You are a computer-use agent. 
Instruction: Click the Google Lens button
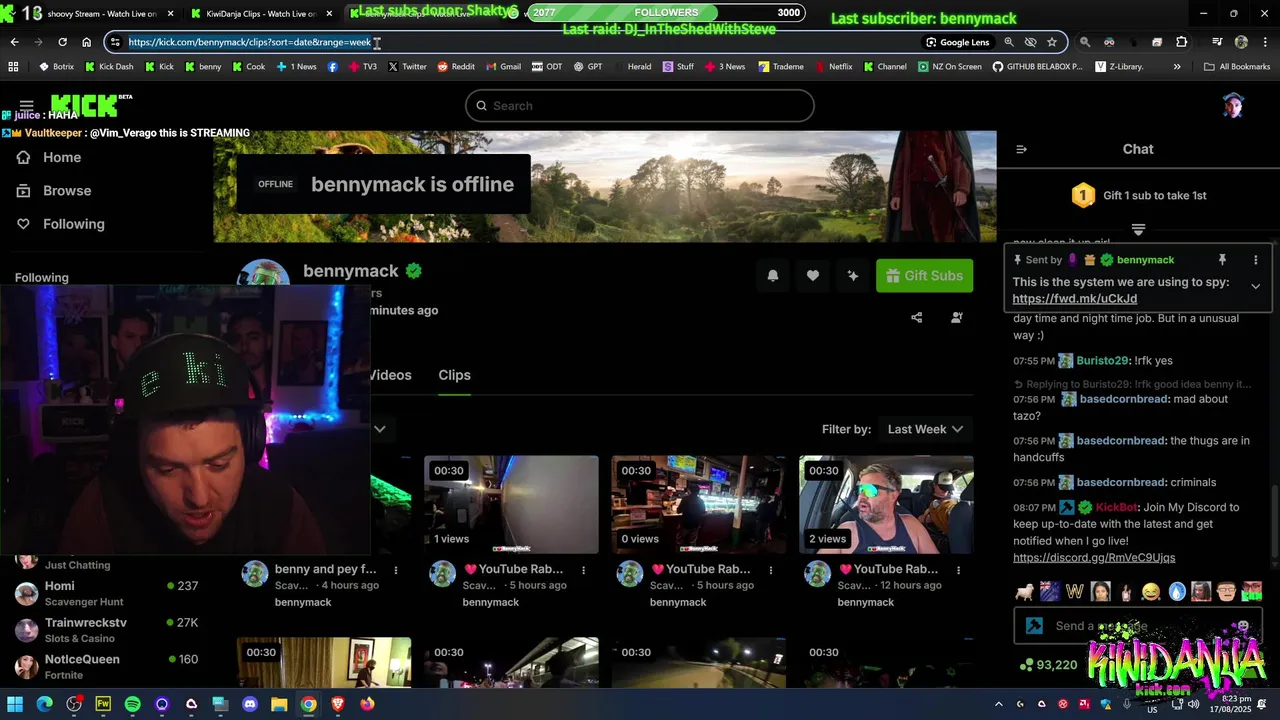pos(957,42)
